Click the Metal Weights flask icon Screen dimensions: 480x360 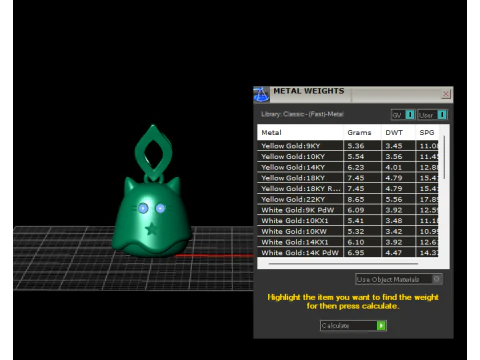261,94
